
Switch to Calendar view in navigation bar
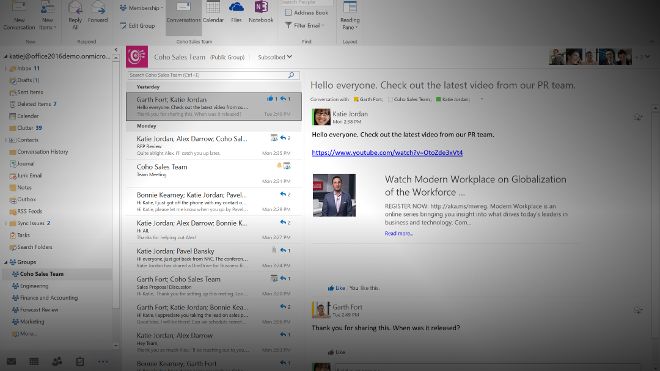[x=34, y=361]
